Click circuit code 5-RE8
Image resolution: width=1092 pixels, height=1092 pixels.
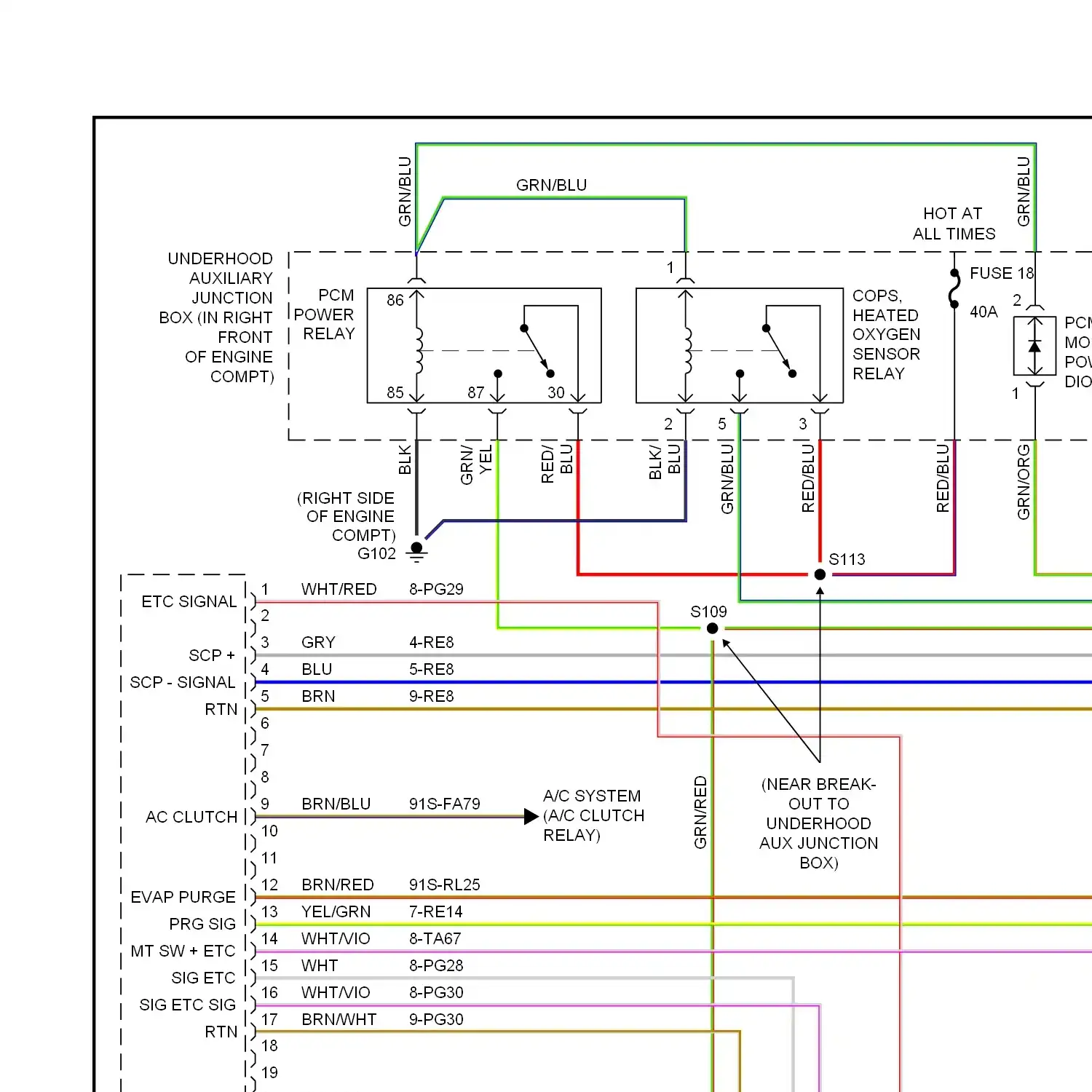431,669
